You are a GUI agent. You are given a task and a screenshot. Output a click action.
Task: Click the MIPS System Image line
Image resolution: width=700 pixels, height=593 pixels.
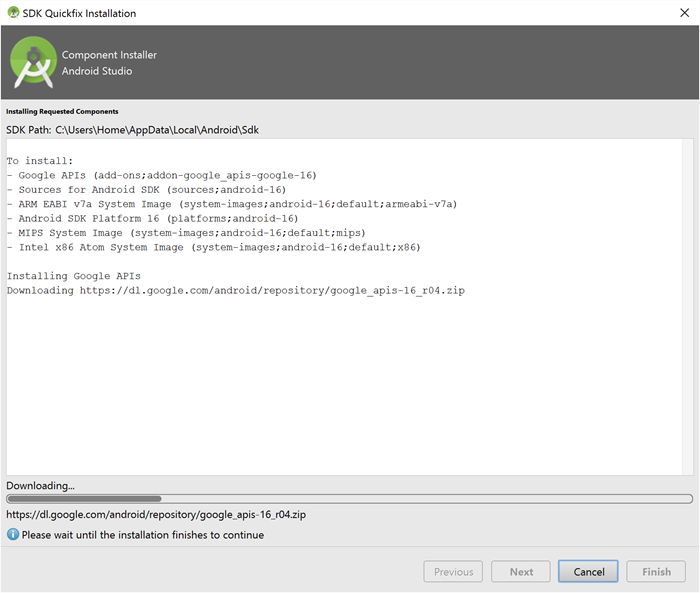click(186, 233)
